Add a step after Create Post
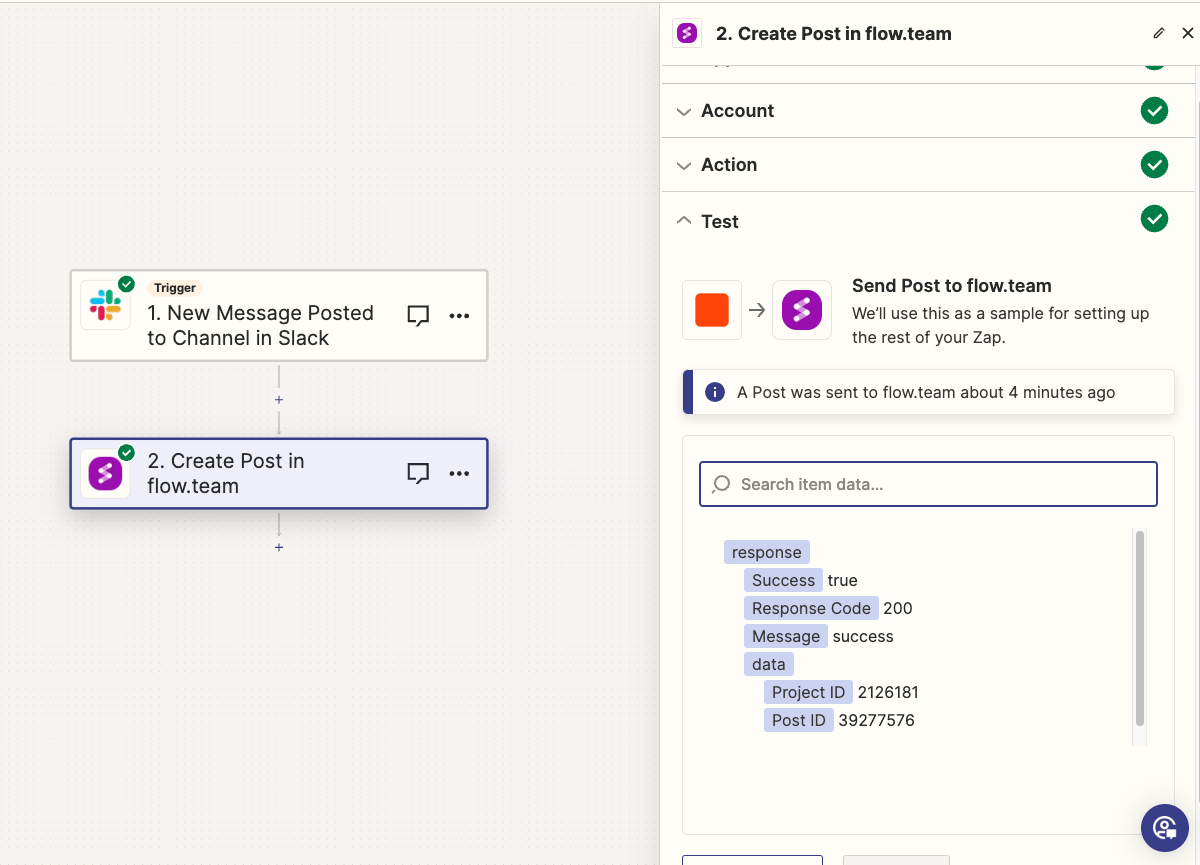The image size is (1200, 865). [279, 548]
